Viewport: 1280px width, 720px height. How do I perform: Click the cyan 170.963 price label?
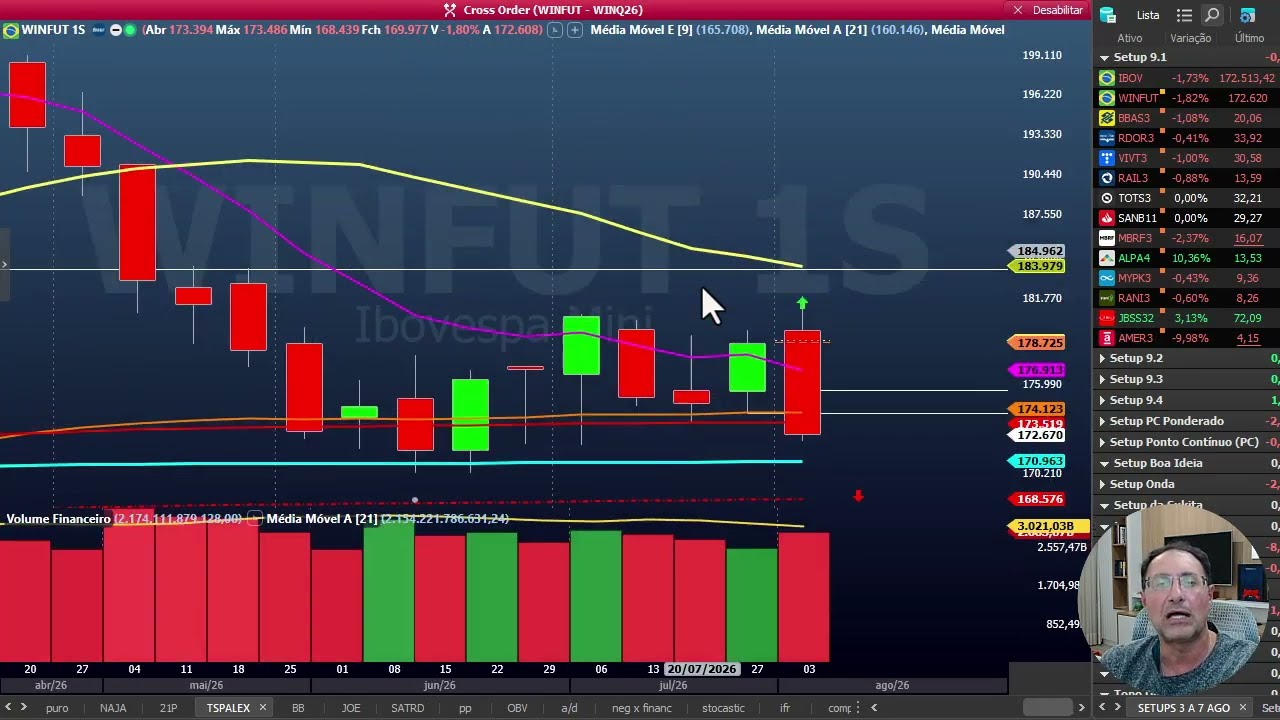pos(1039,461)
